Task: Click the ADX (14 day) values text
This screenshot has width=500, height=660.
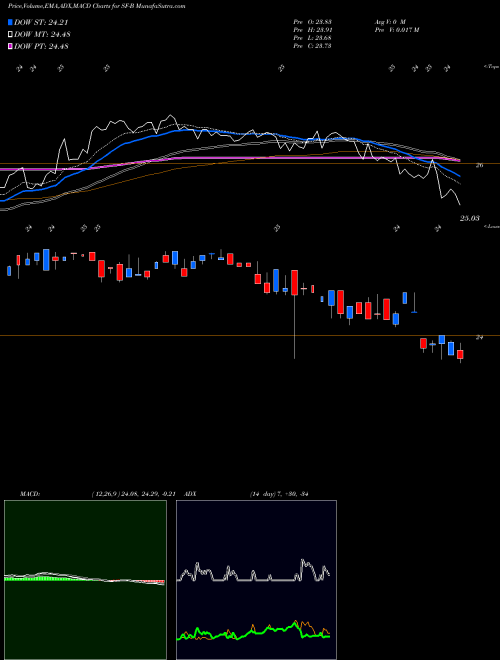Action: click(279, 494)
